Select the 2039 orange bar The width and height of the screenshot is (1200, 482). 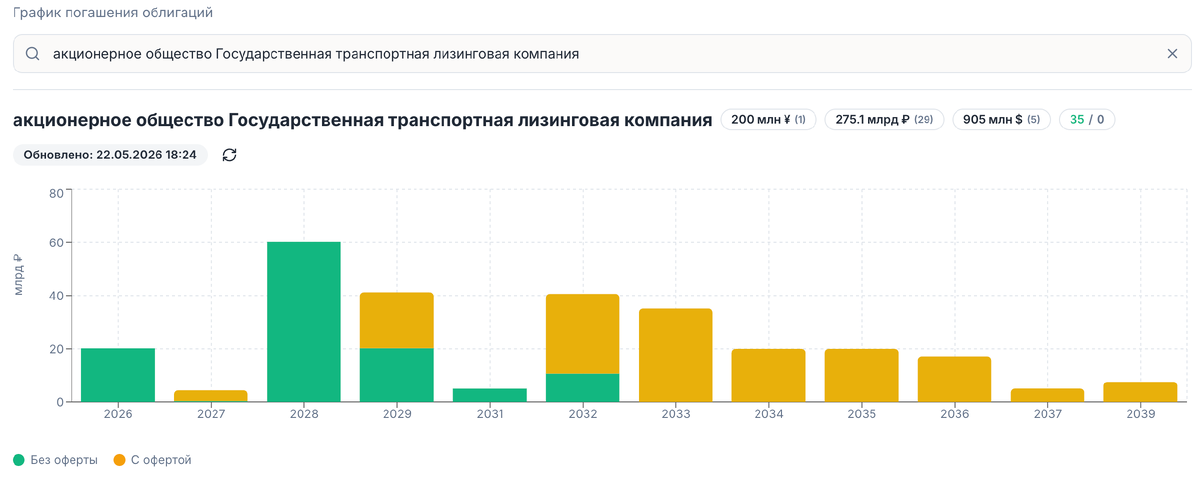click(1140, 392)
